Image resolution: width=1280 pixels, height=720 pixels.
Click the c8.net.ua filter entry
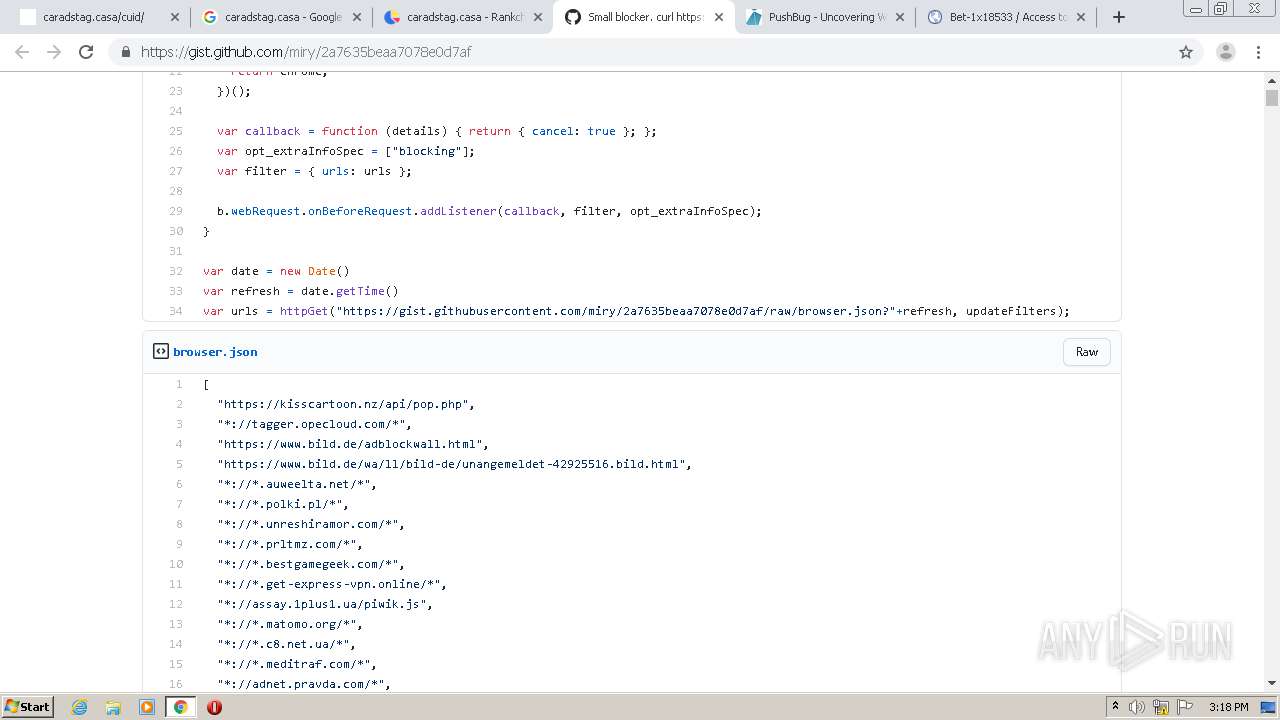tap(286, 644)
